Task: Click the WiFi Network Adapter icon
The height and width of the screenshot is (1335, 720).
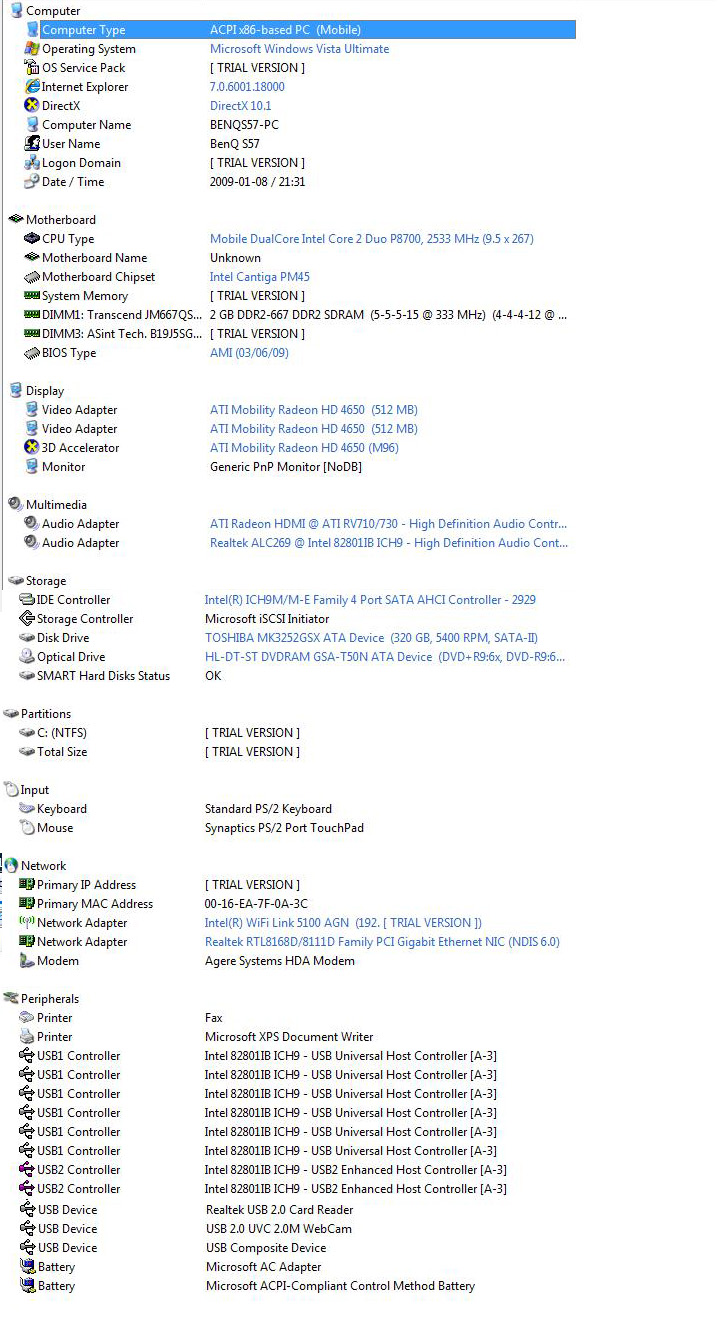Action: (27, 923)
